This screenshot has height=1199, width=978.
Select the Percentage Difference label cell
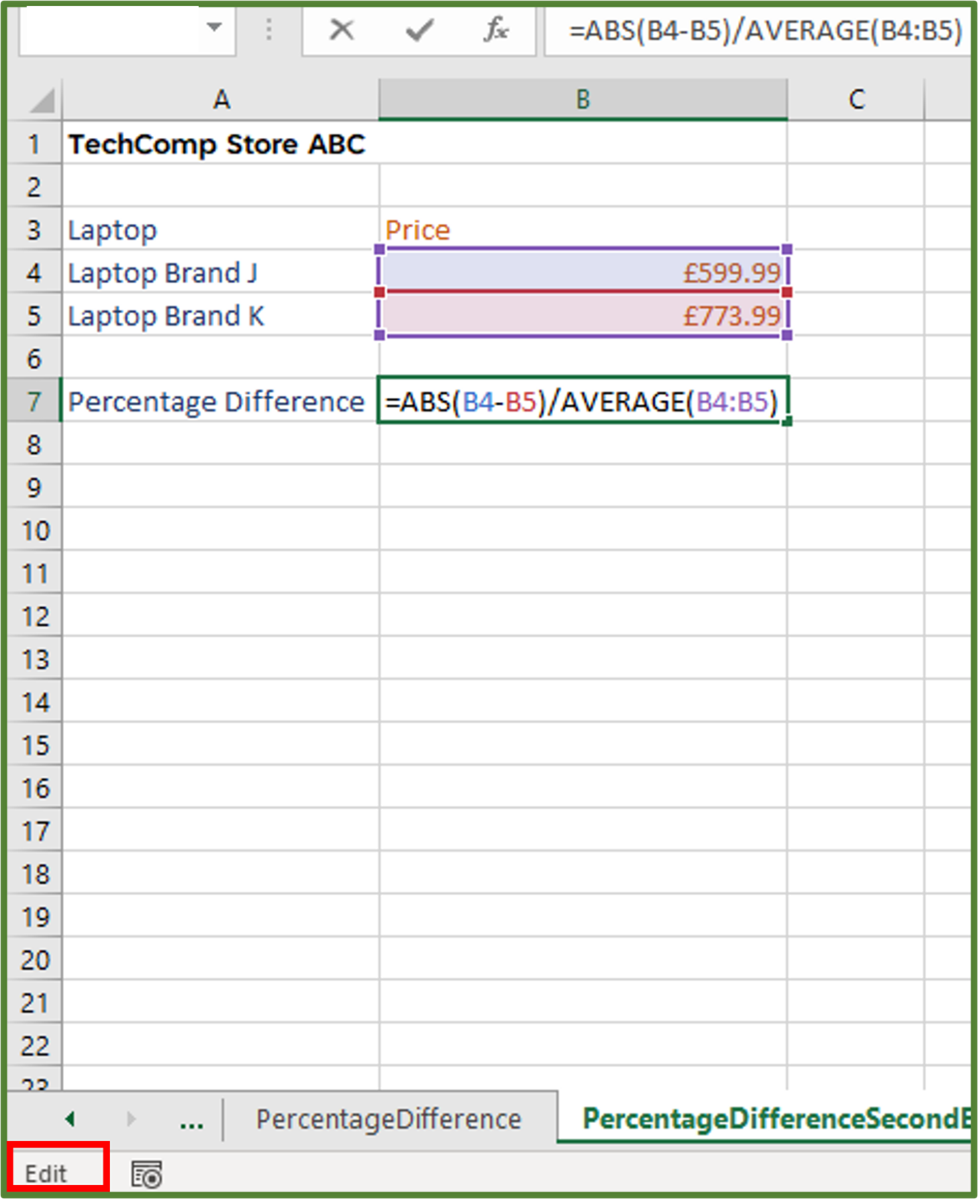221,401
